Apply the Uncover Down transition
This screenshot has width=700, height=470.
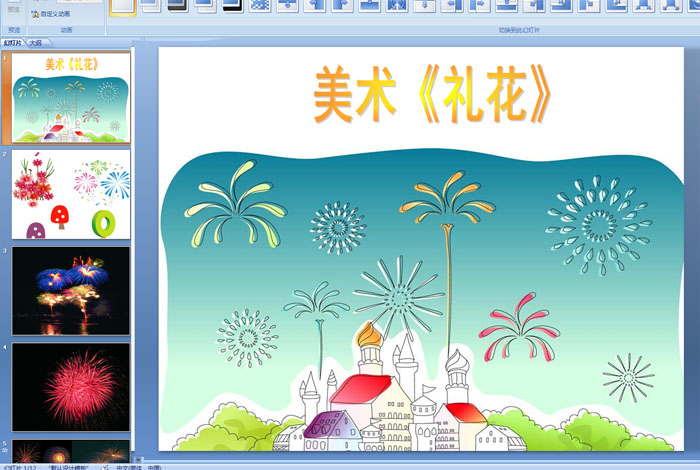tap(425, 5)
